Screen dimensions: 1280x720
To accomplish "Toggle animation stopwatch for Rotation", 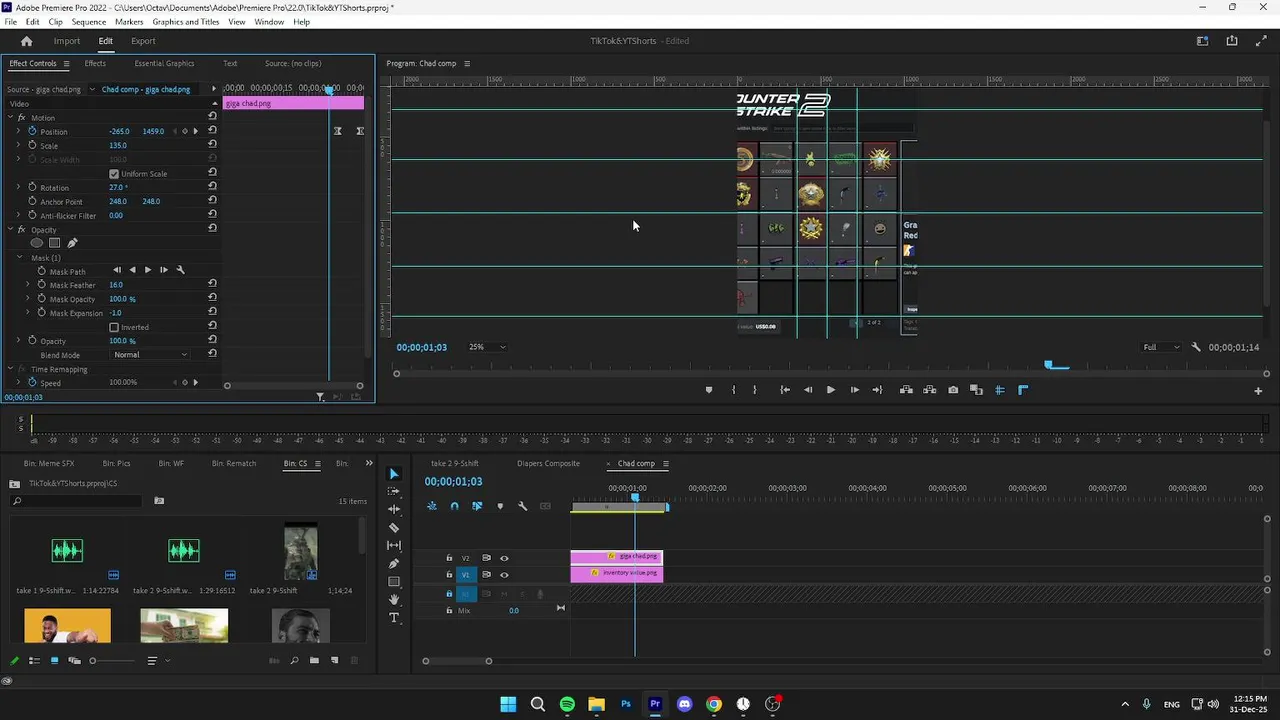I will 32,187.
